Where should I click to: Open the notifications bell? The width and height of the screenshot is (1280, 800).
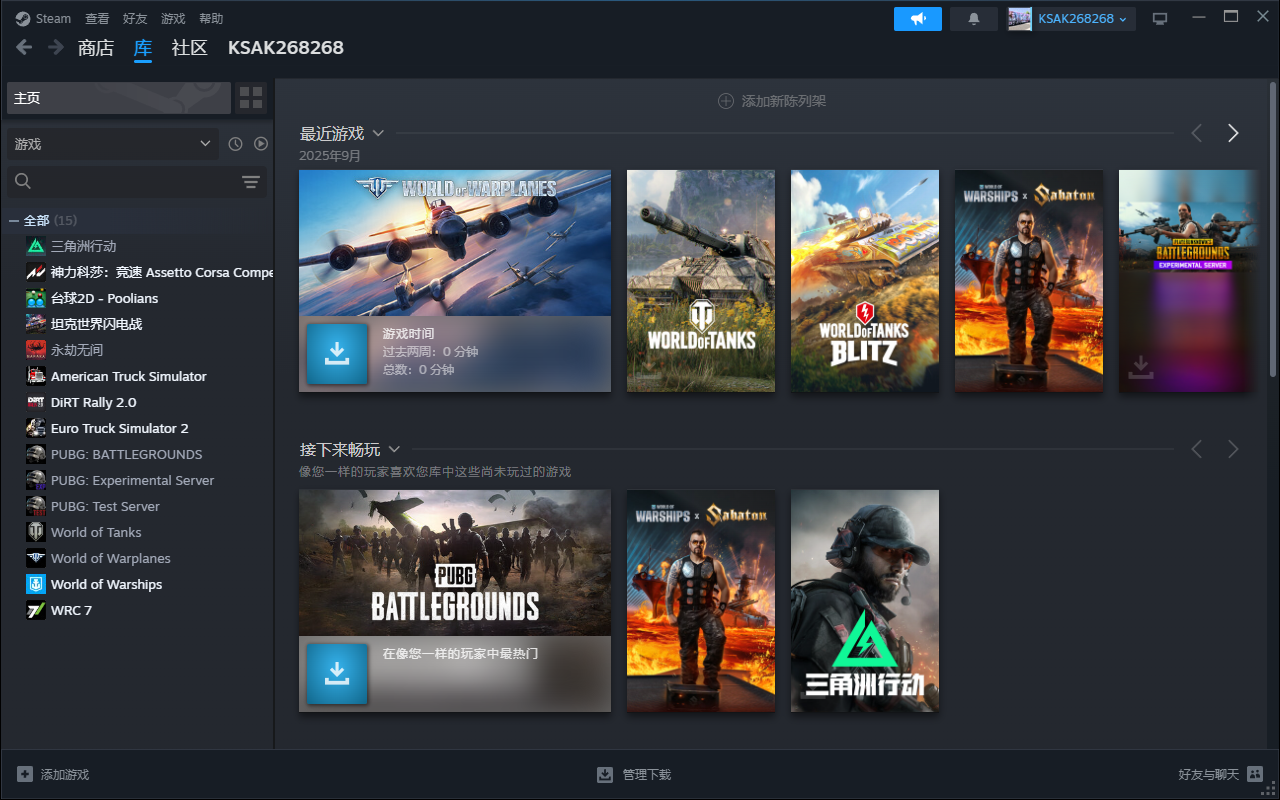973,19
